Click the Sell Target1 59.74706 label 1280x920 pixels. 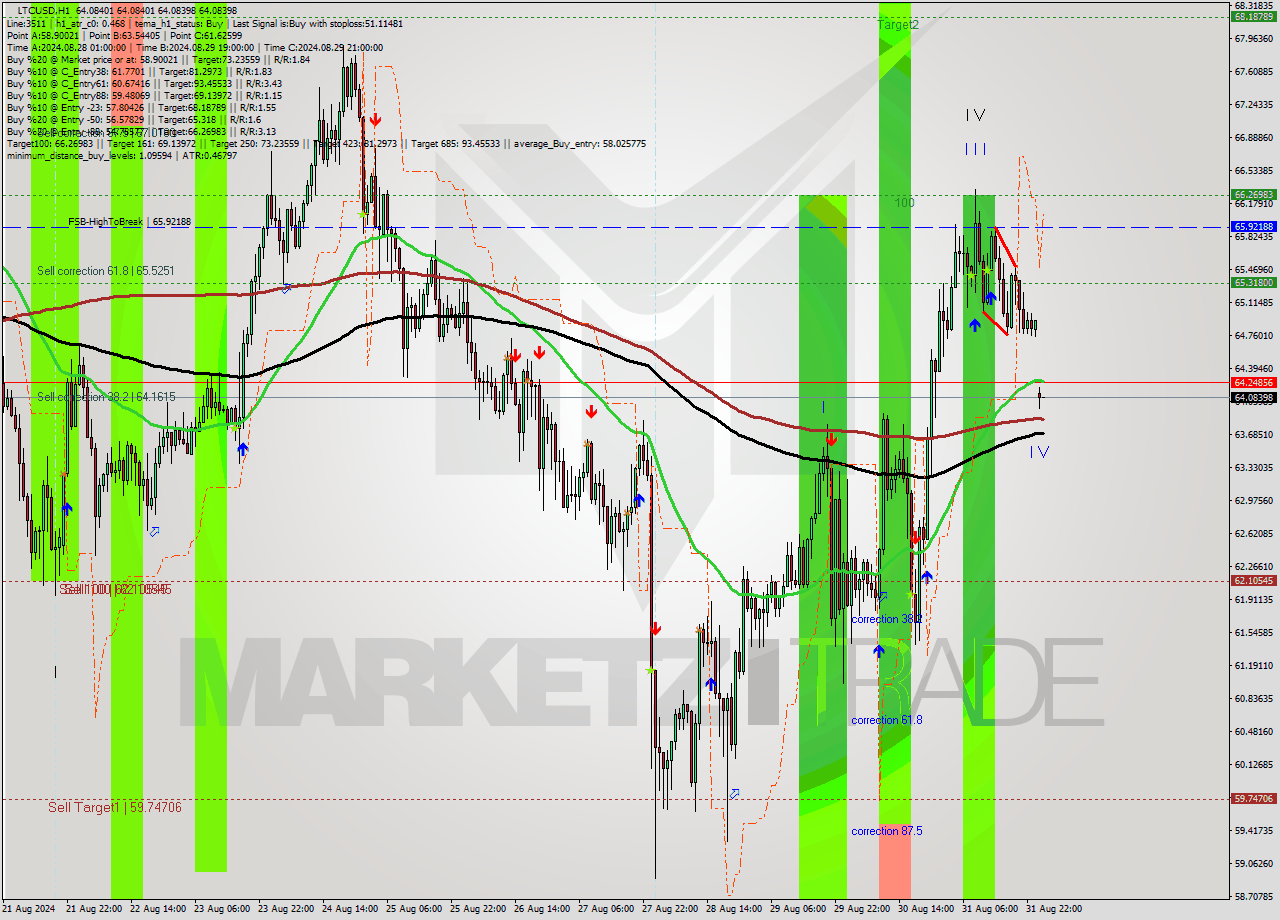coord(116,807)
